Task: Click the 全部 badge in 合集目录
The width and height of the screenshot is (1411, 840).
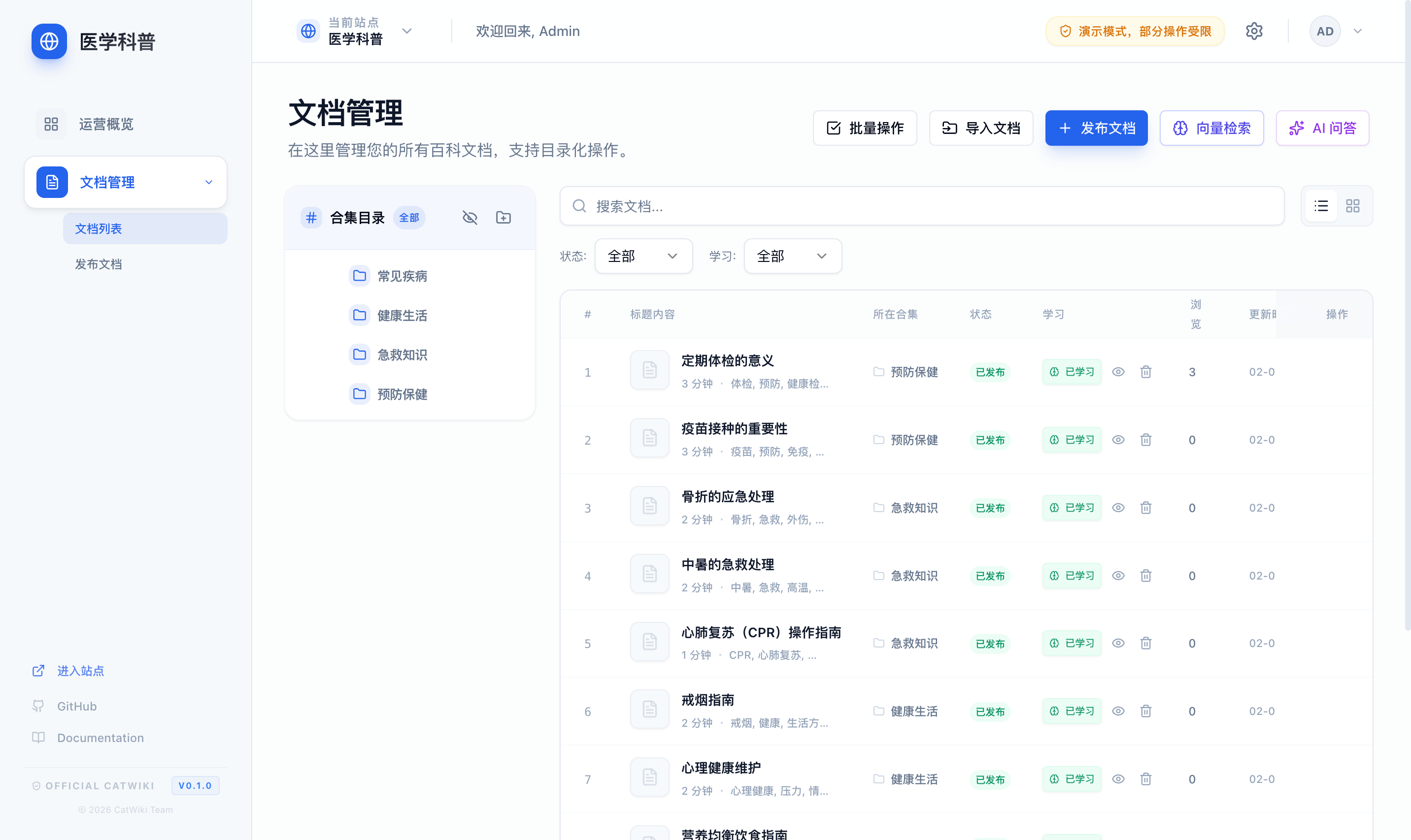Action: pyautogui.click(x=409, y=217)
